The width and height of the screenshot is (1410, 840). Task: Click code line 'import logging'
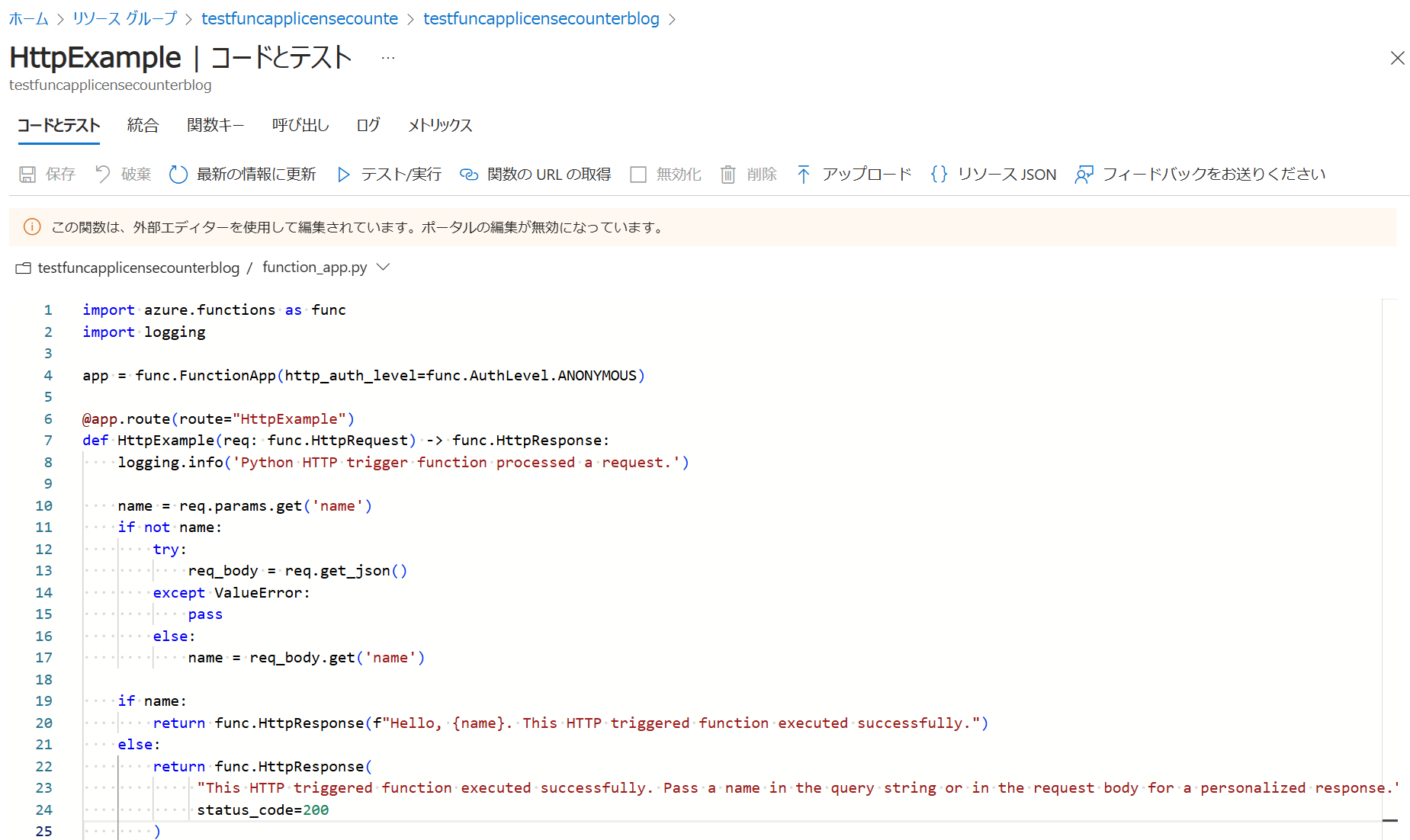(x=144, y=332)
